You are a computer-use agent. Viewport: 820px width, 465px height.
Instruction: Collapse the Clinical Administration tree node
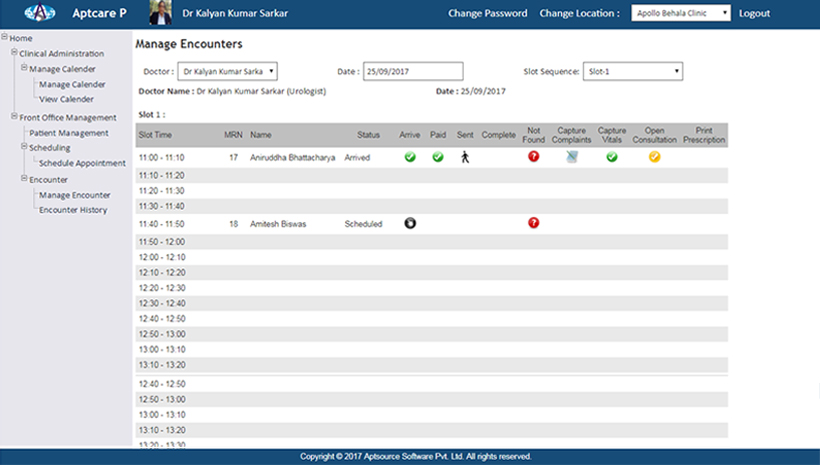[x=14, y=53]
